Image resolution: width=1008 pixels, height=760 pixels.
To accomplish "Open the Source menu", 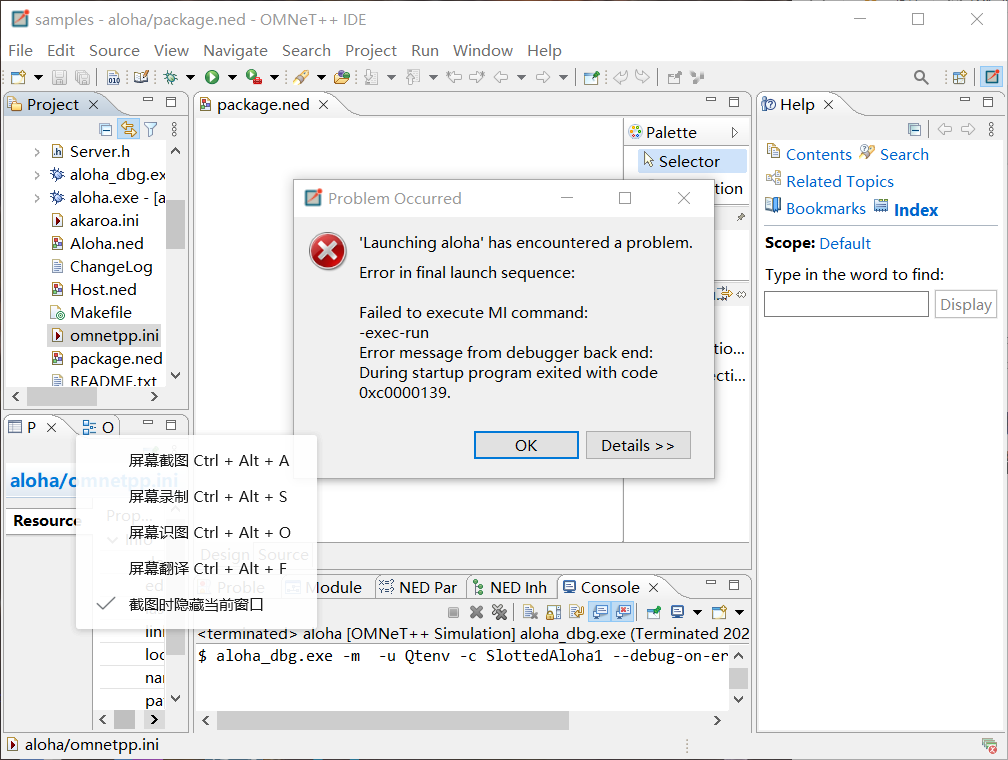I will [114, 50].
